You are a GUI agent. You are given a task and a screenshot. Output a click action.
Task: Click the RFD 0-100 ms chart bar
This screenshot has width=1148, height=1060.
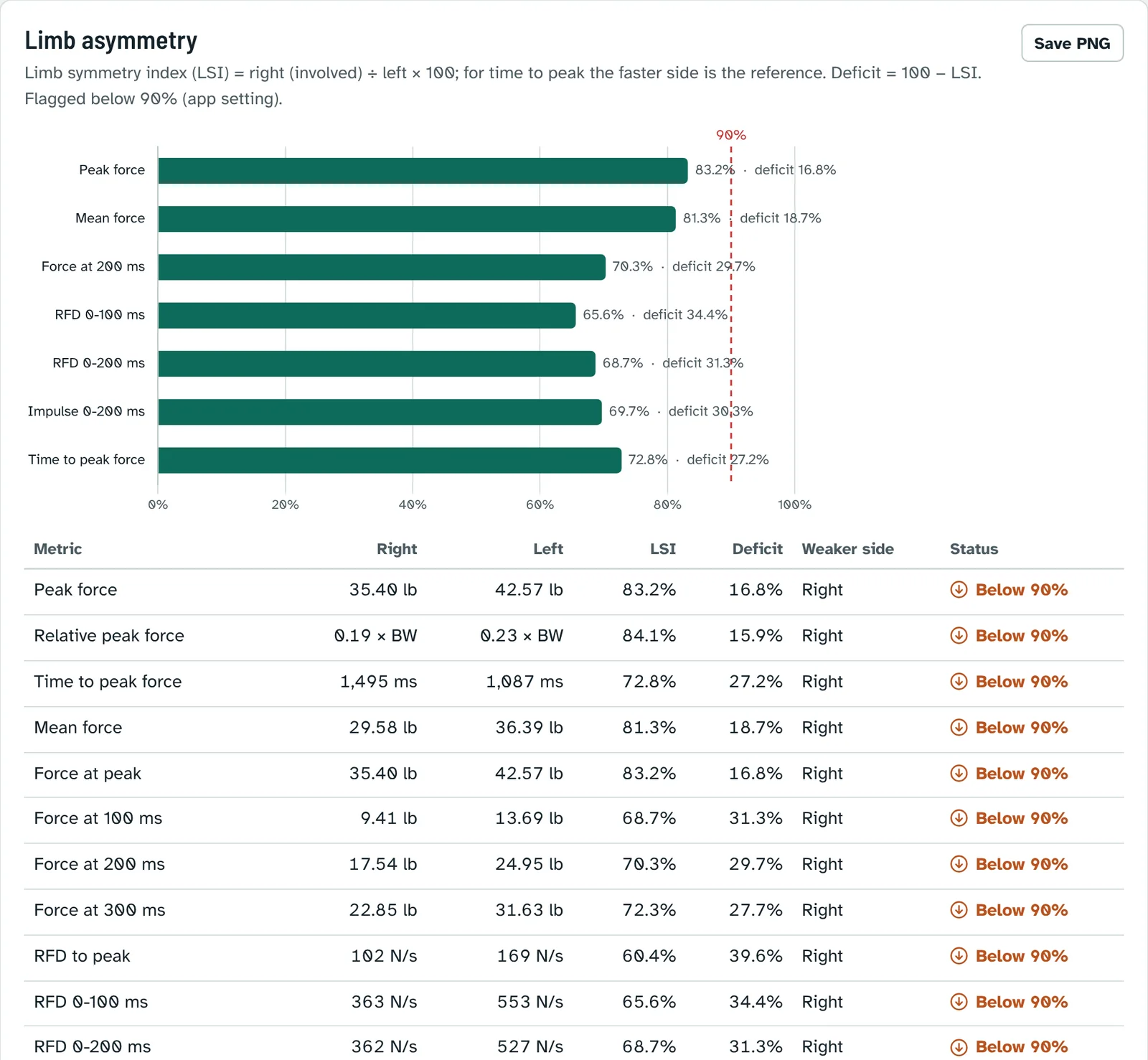(367, 315)
